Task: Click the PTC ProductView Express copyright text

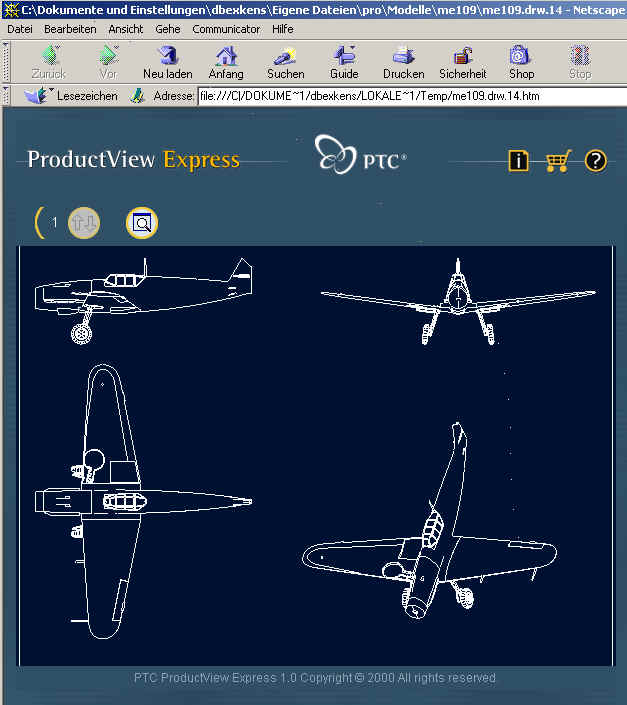Action: [x=315, y=678]
